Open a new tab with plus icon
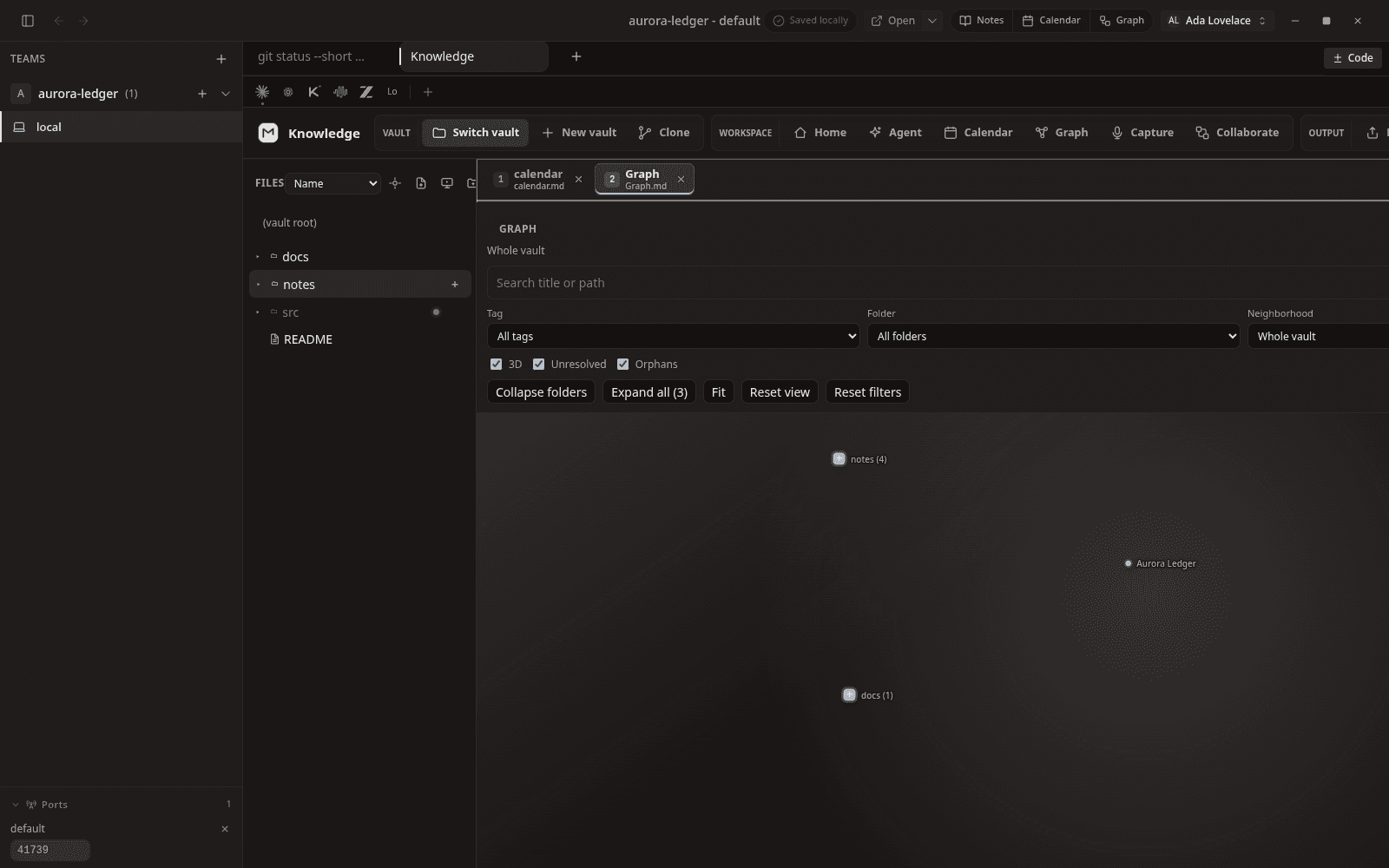Viewport: 1389px width, 868px height. point(576,57)
